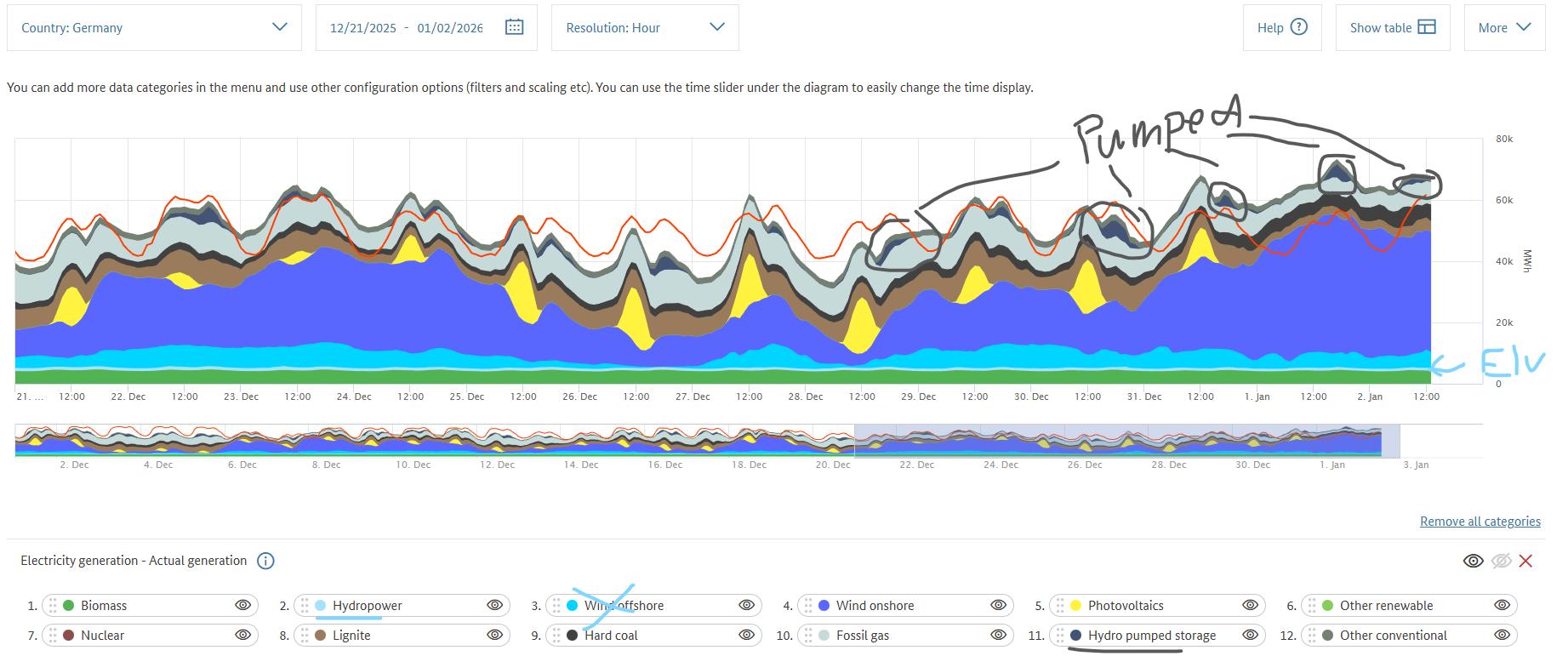Toggle visibility of Hydropower category

[494, 605]
